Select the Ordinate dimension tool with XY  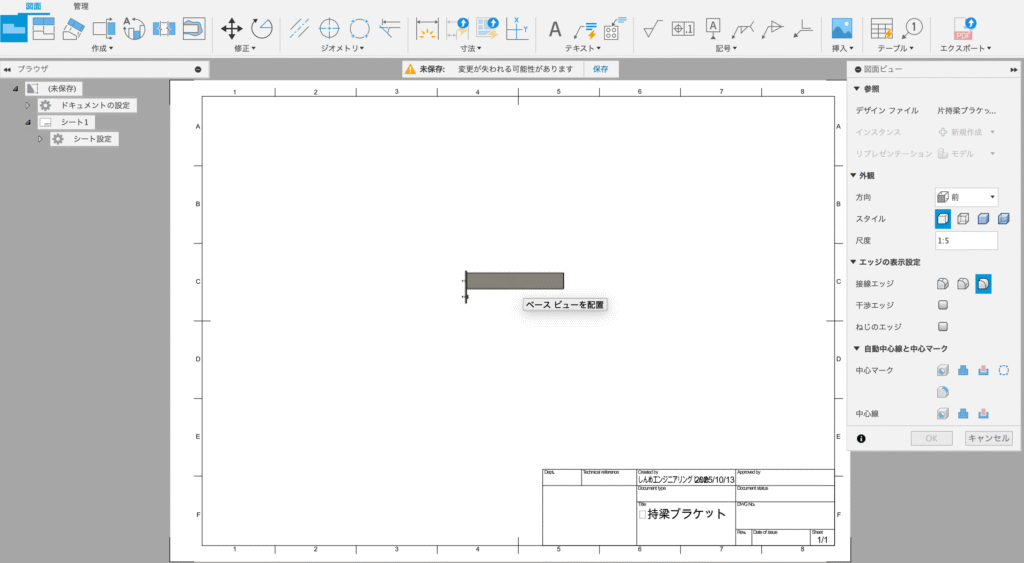[517, 29]
